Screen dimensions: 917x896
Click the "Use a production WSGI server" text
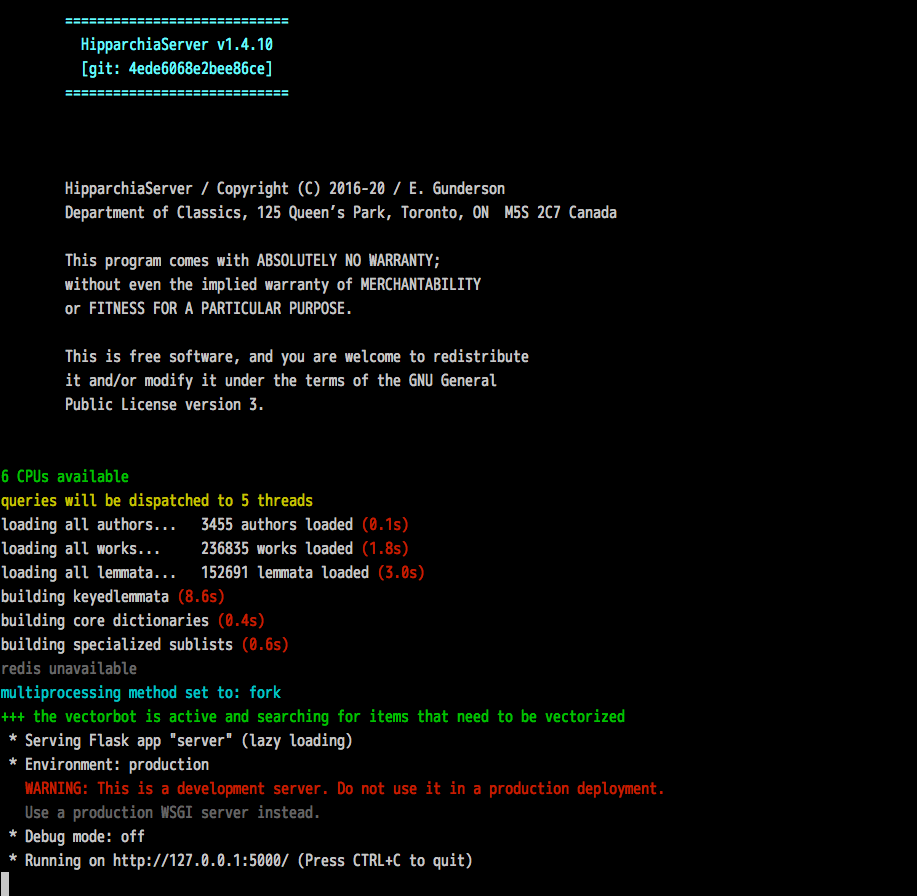173,812
